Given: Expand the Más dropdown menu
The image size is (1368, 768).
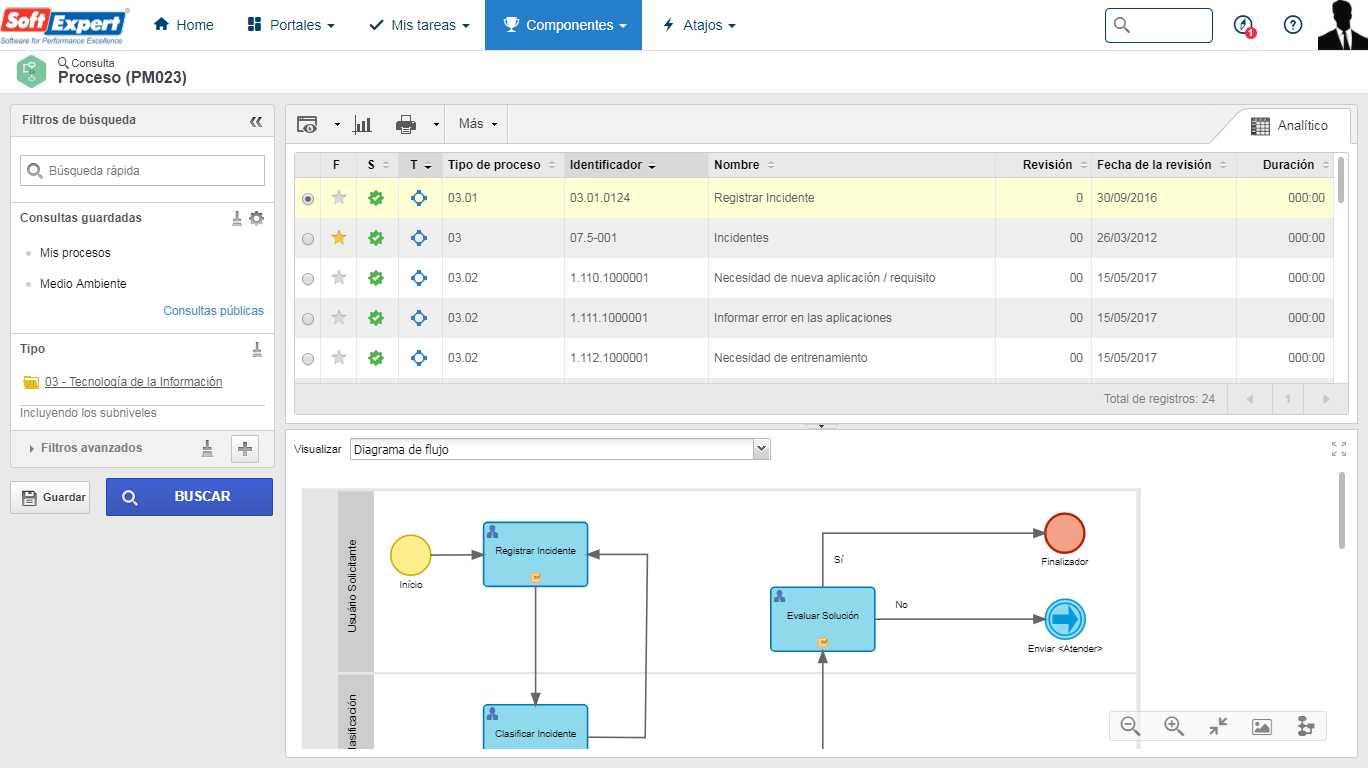Looking at the screenshot, I should coord(478,124).
